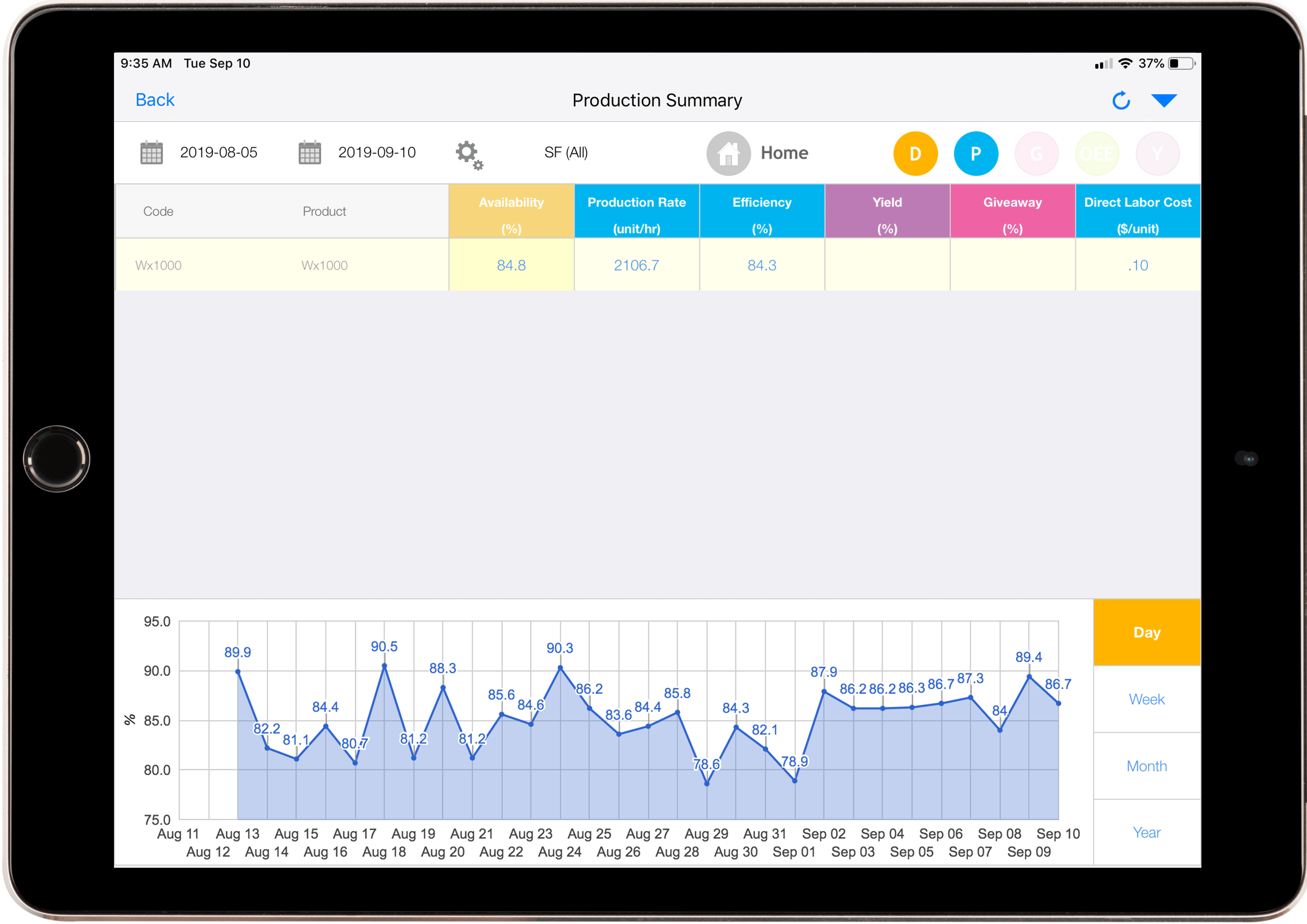Viewport: 1307px width, 924px height.
Task: Select the SF (All) filter
Action: click(x=566, y=152)
